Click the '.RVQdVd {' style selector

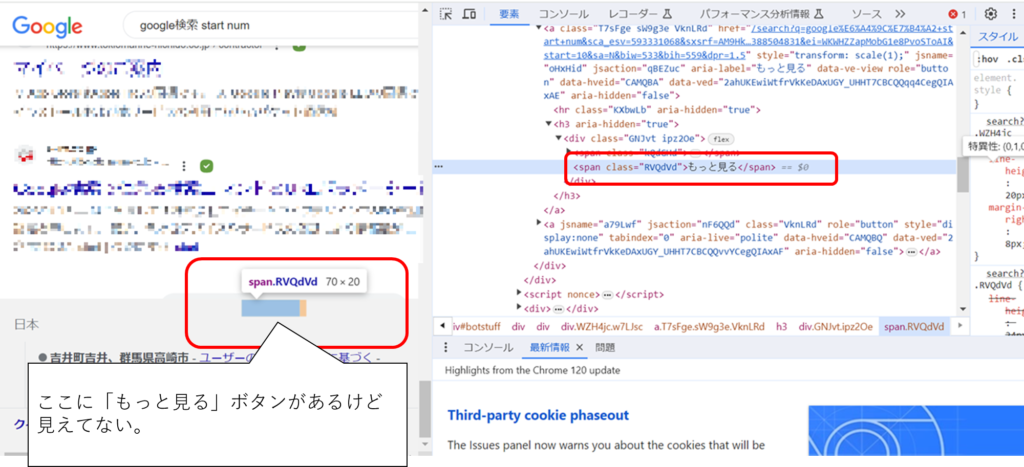click(997, 285)
